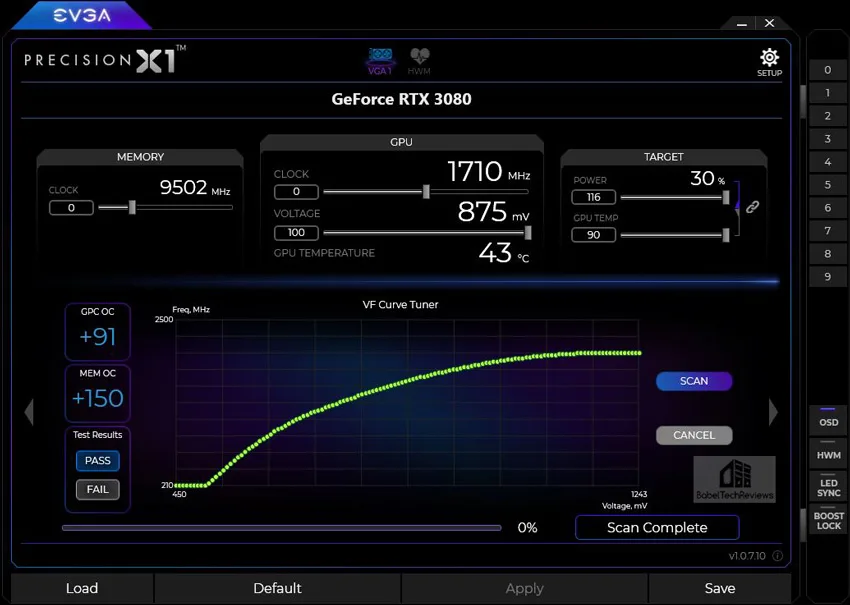Toggle BOOST LOCK
850x605 pixels.
click(x=828, y=520)
